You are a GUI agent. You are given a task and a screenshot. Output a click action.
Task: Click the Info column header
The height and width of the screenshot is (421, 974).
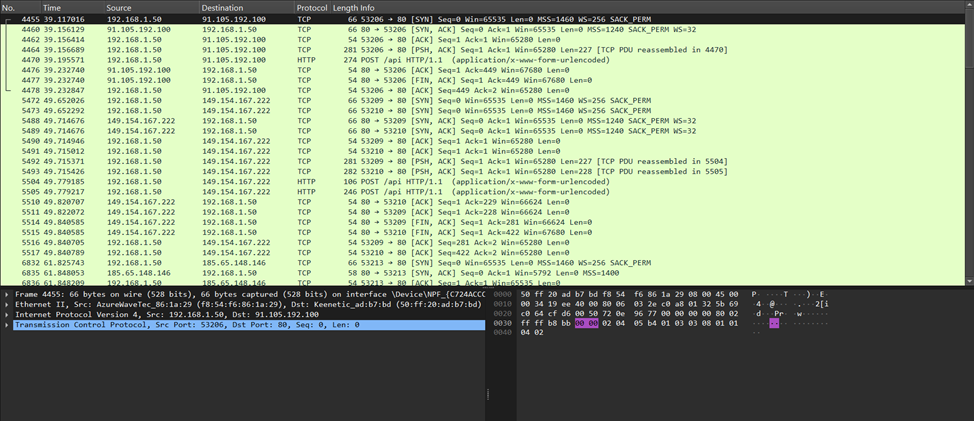click(x=368, y=7)
